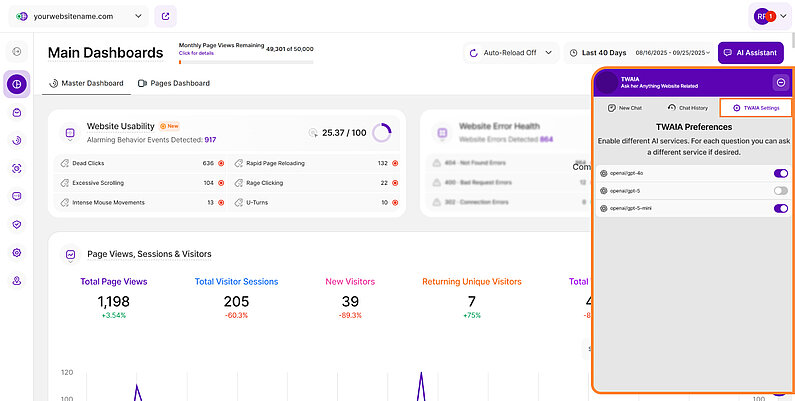Viewport: 795px width, 401px height.
Task: Open the settings gear in the sidebar
Action: (x=16, y=253)
